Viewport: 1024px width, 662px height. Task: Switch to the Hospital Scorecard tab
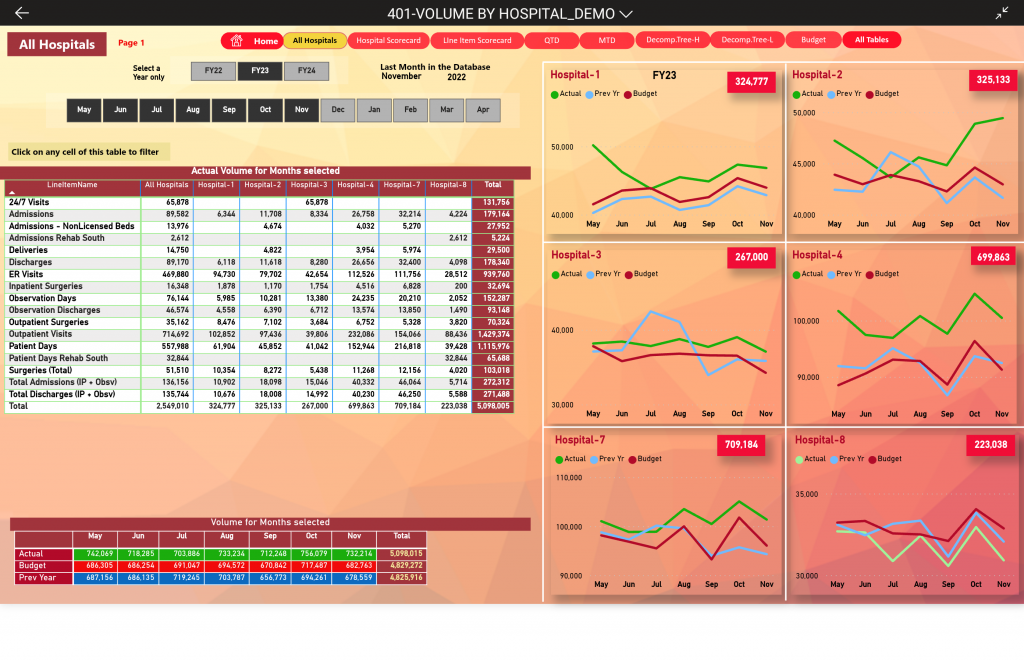389,40
